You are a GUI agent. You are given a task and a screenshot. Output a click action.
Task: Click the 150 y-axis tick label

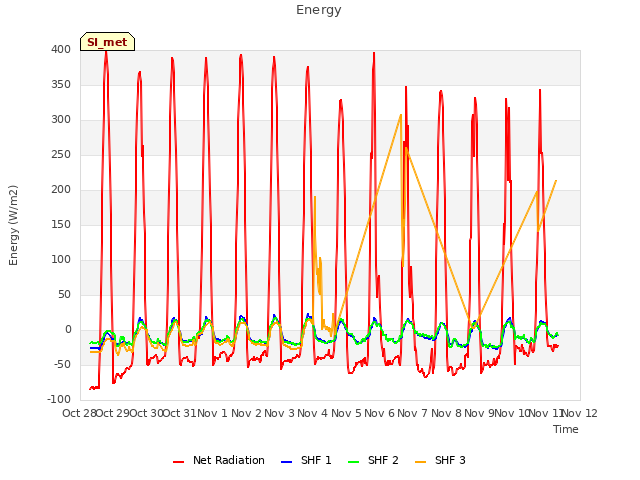pyautogui.click(x=61, y=224)
